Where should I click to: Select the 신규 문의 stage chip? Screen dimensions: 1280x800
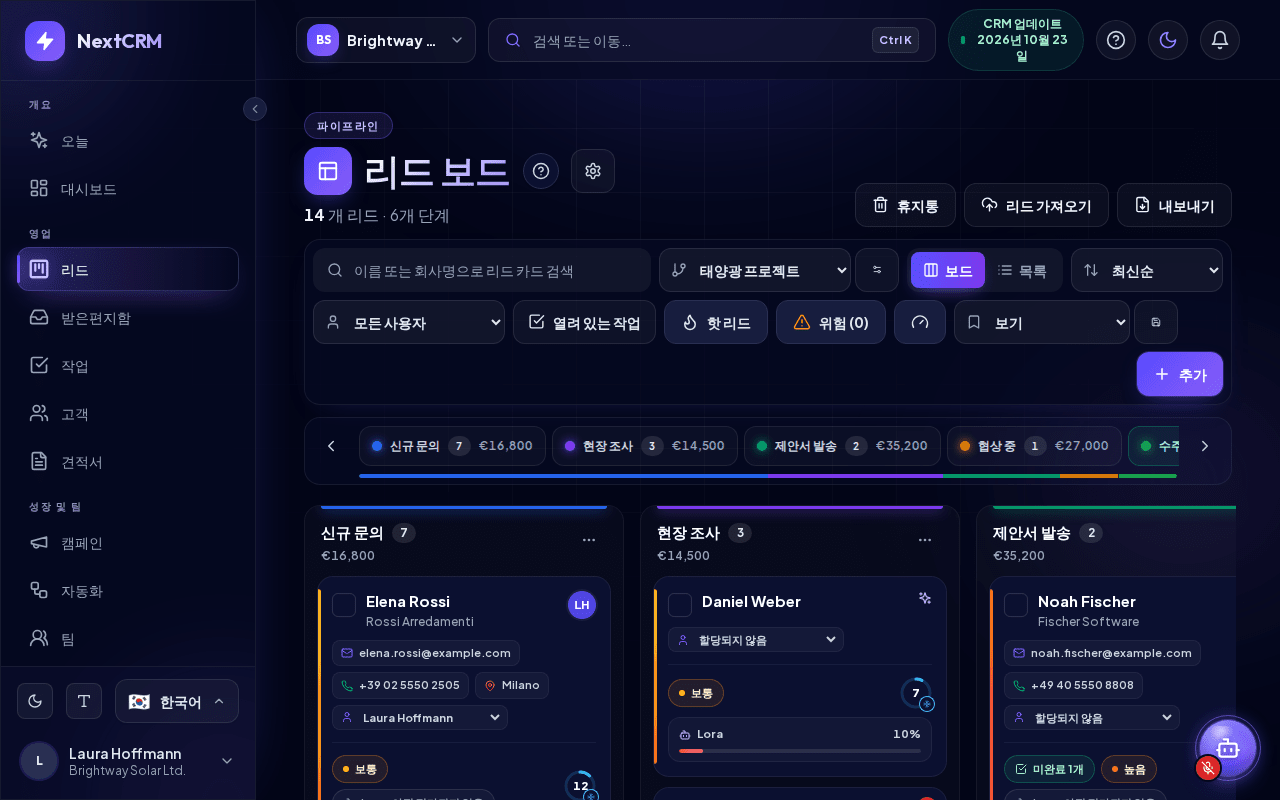453,446
